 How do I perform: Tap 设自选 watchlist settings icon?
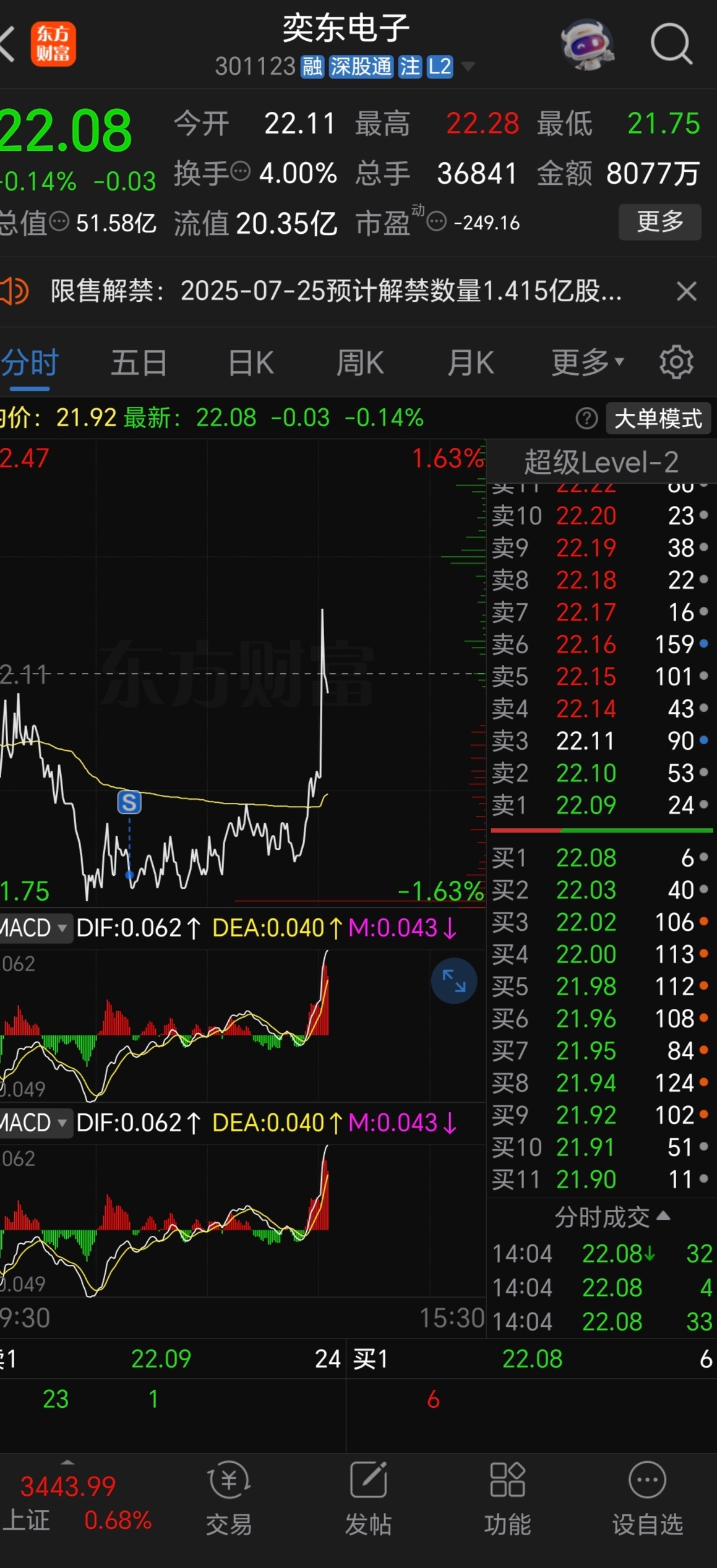tap(648, 1499)
